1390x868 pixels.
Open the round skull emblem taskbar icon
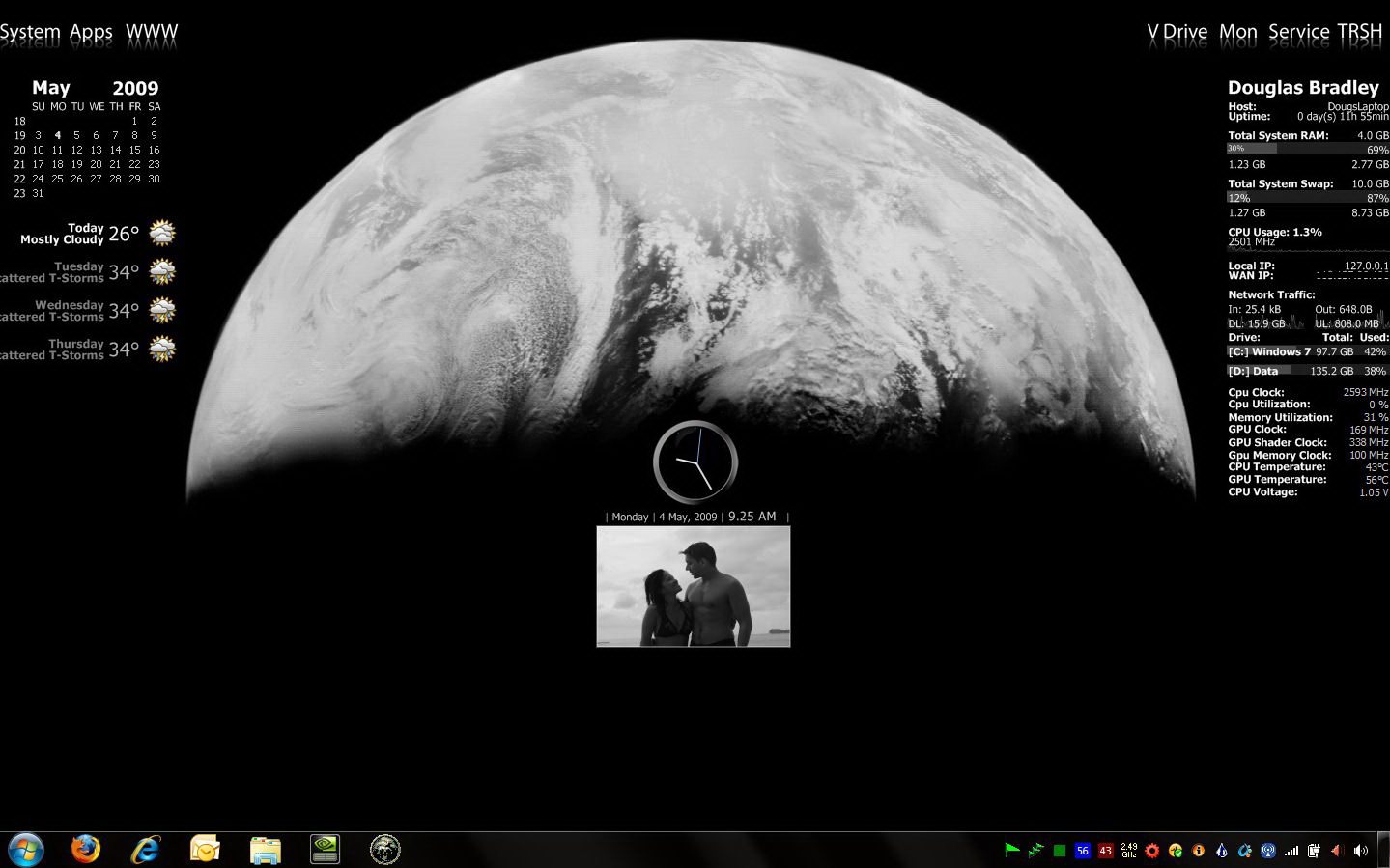(384, 850)
